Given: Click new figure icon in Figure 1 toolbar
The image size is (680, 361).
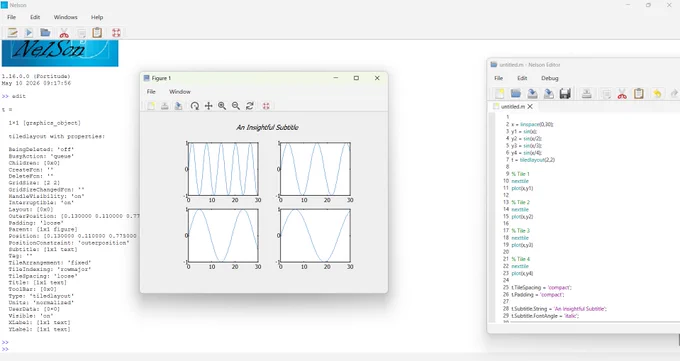Looking at the screenshot, I should 151,106.
